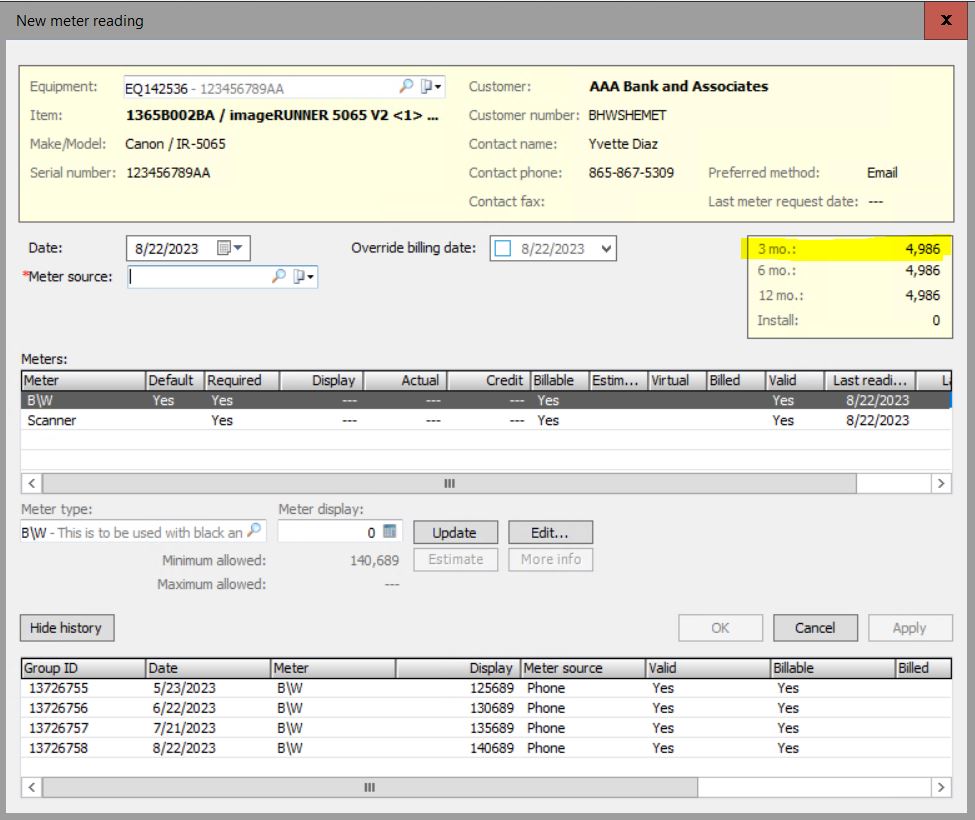The width and height of the screenshot is (975, 820).
Task: Click the Meter type magnifier lookup icon
Action: pos(254,531)
